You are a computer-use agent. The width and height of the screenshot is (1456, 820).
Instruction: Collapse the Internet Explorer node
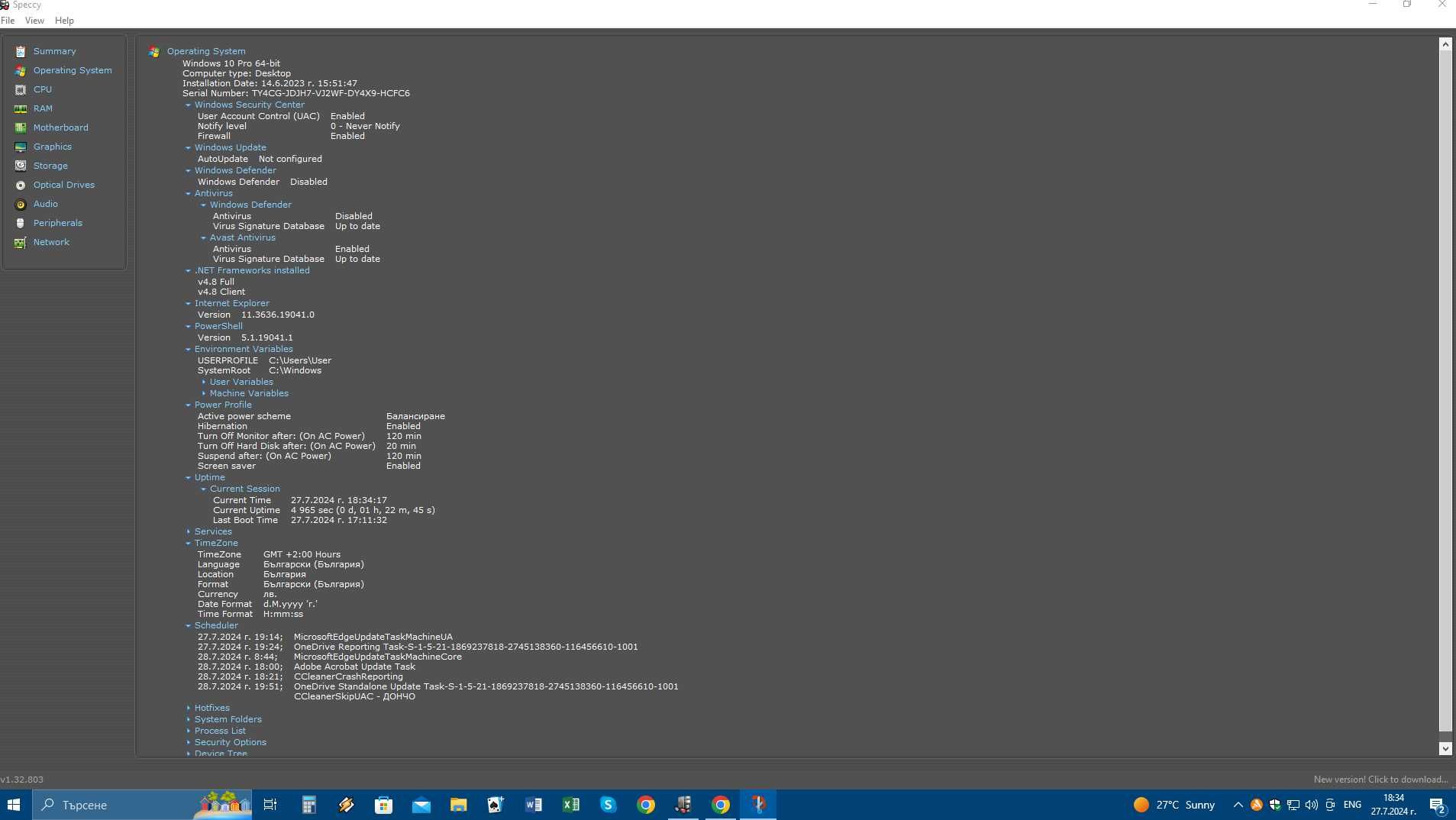188,304
